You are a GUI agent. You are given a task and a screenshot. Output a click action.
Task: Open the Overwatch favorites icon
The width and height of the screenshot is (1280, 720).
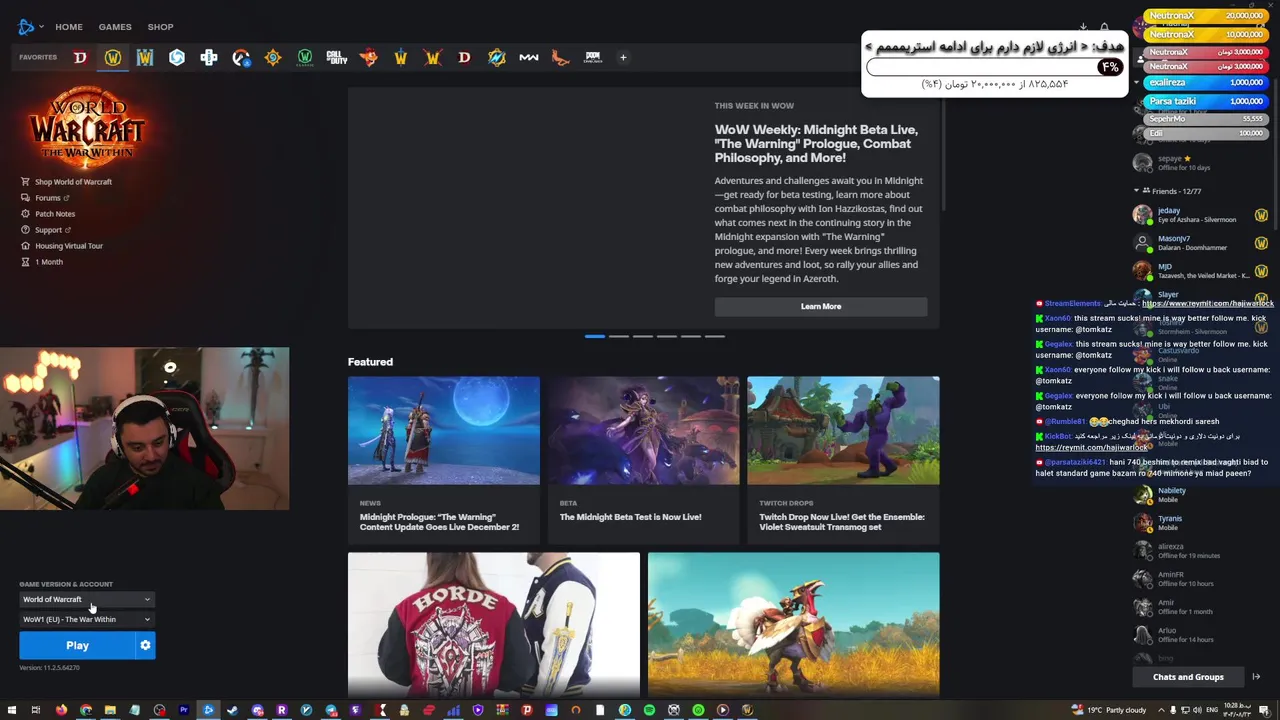(x=241, y=58)
